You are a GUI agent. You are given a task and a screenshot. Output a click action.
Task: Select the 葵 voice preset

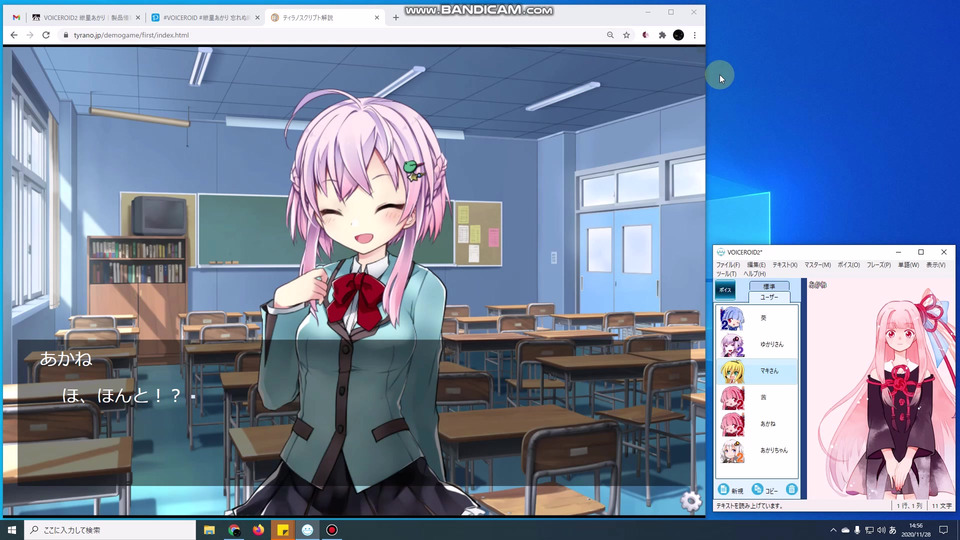coord(757,318)
